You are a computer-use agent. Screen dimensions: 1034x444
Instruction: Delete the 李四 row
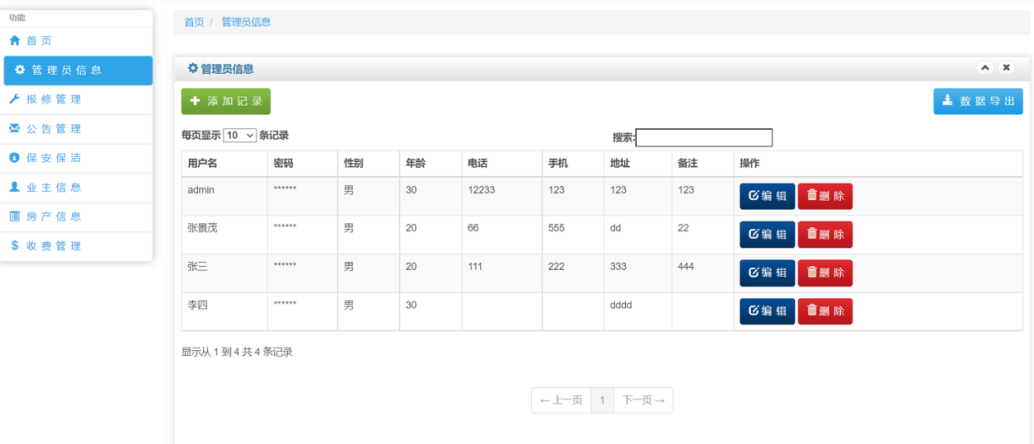click(825, 312)
